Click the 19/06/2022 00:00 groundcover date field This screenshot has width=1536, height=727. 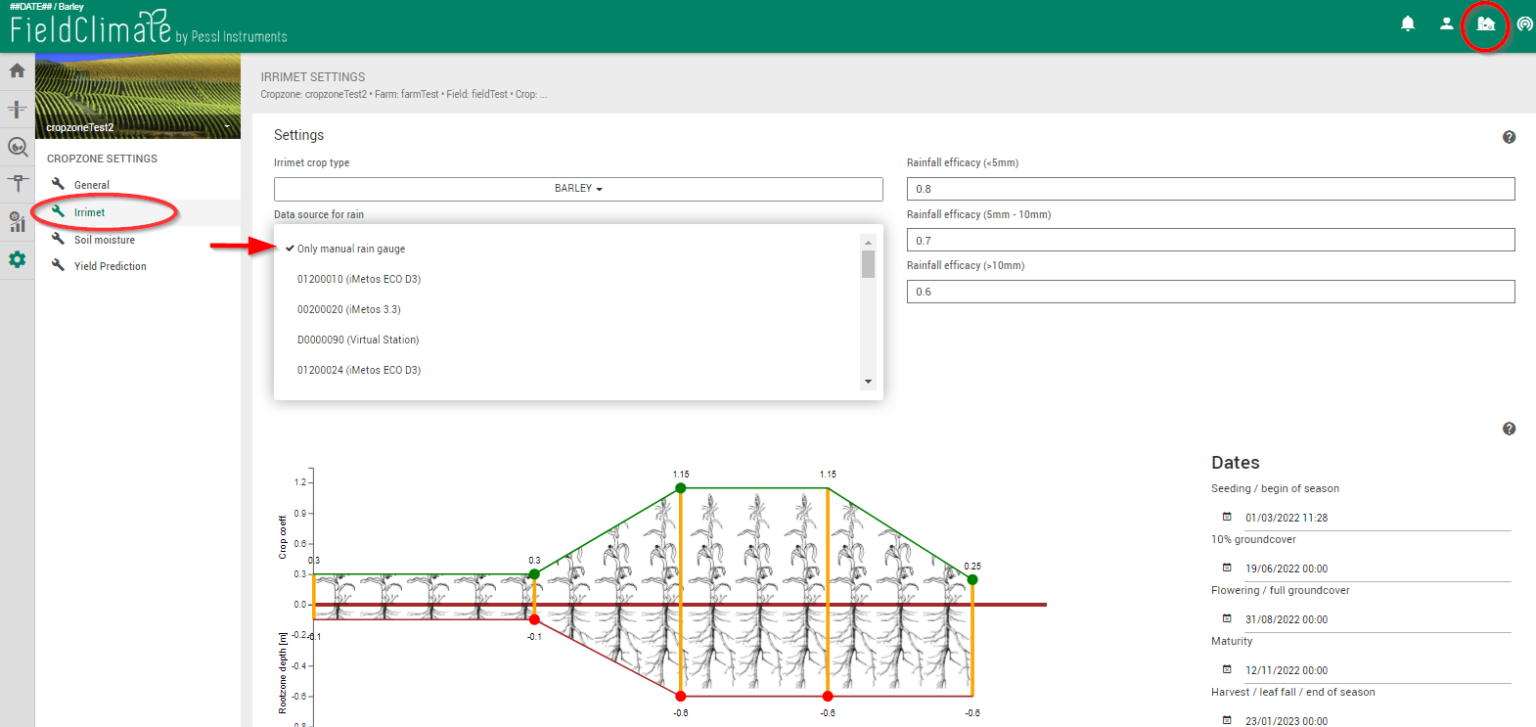1377,569
